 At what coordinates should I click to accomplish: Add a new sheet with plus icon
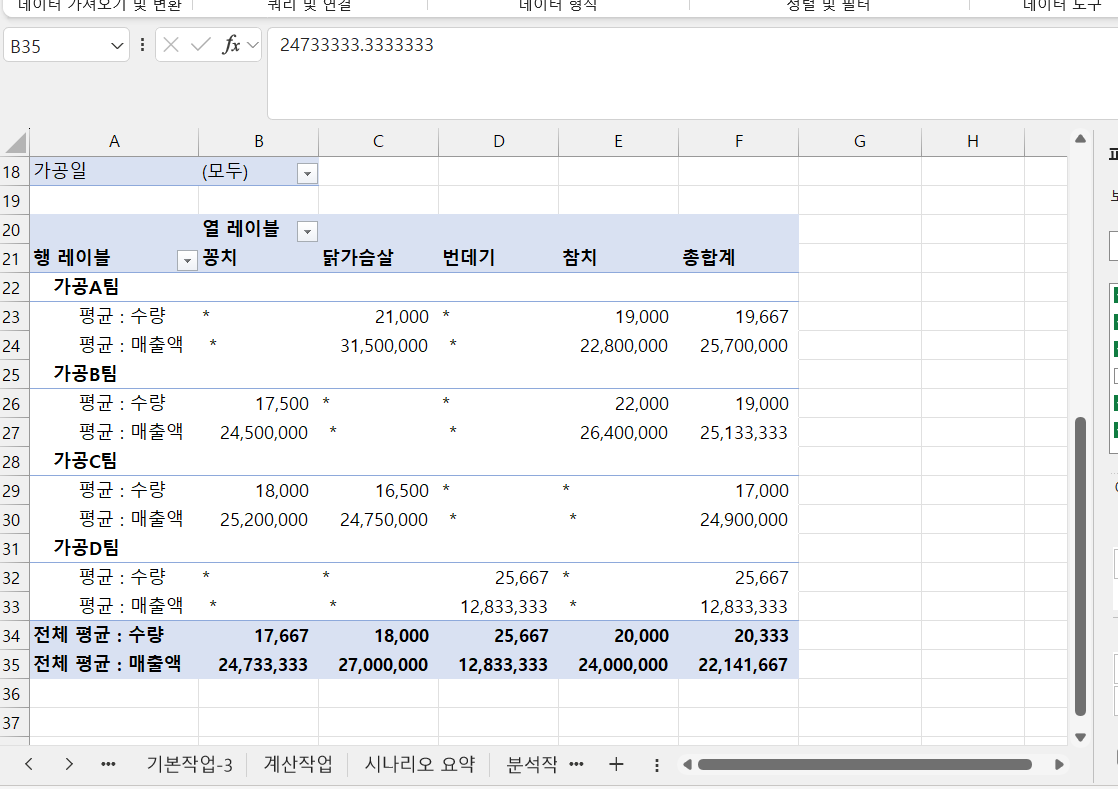(x=616, y=764)
